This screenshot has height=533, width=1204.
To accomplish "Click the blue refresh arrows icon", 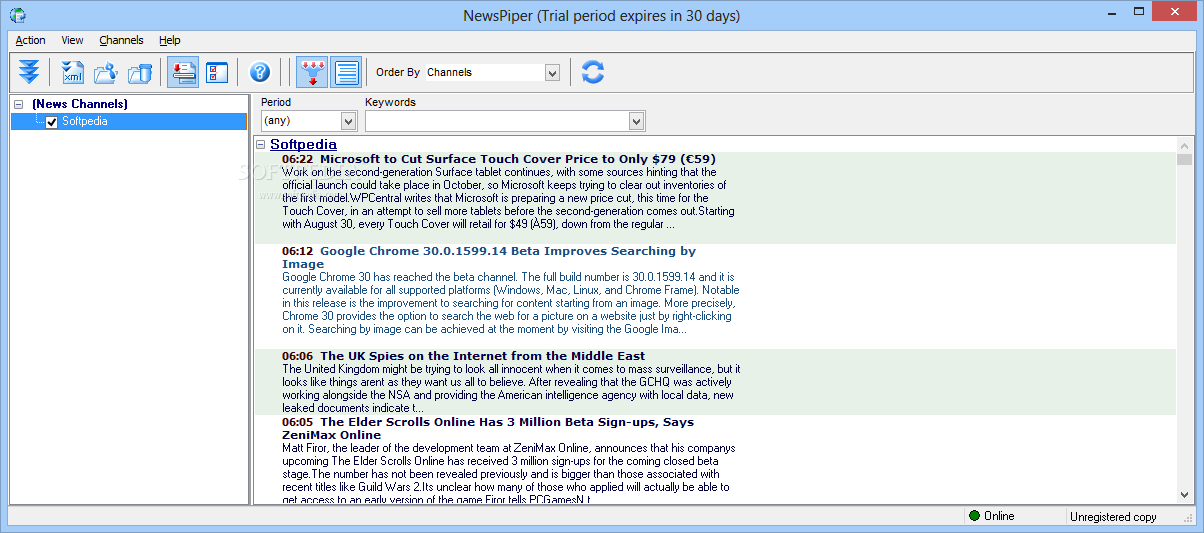I will (x=593, y=72).
